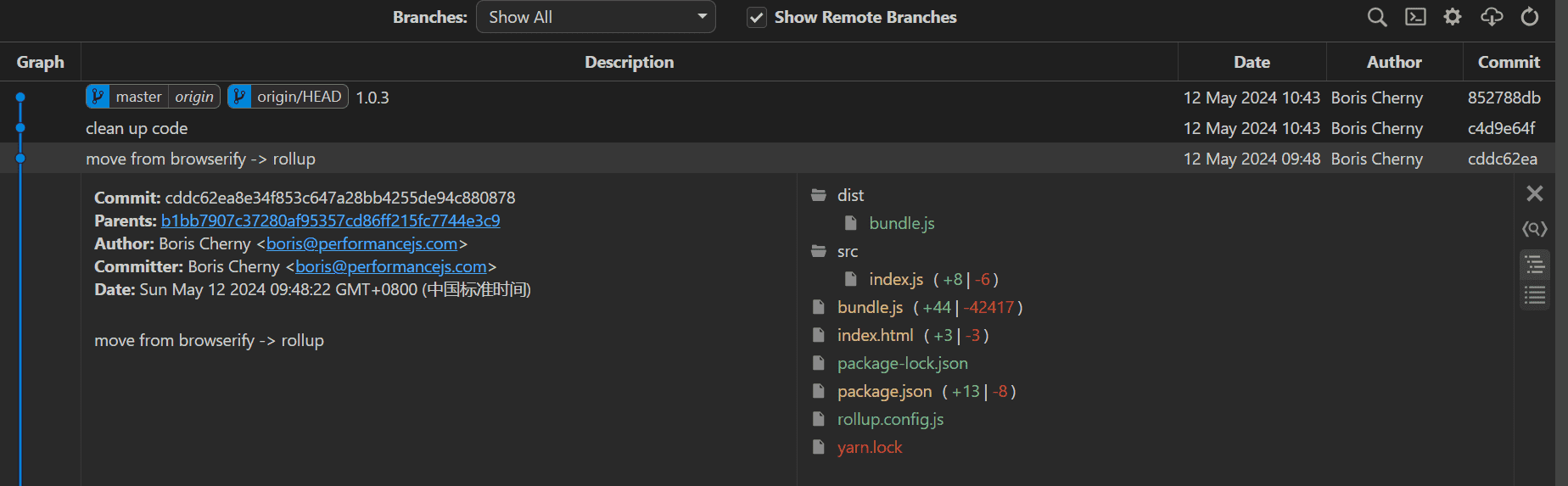
Task: Open the deleted yarn.lock file
Action: pos(869,447)
